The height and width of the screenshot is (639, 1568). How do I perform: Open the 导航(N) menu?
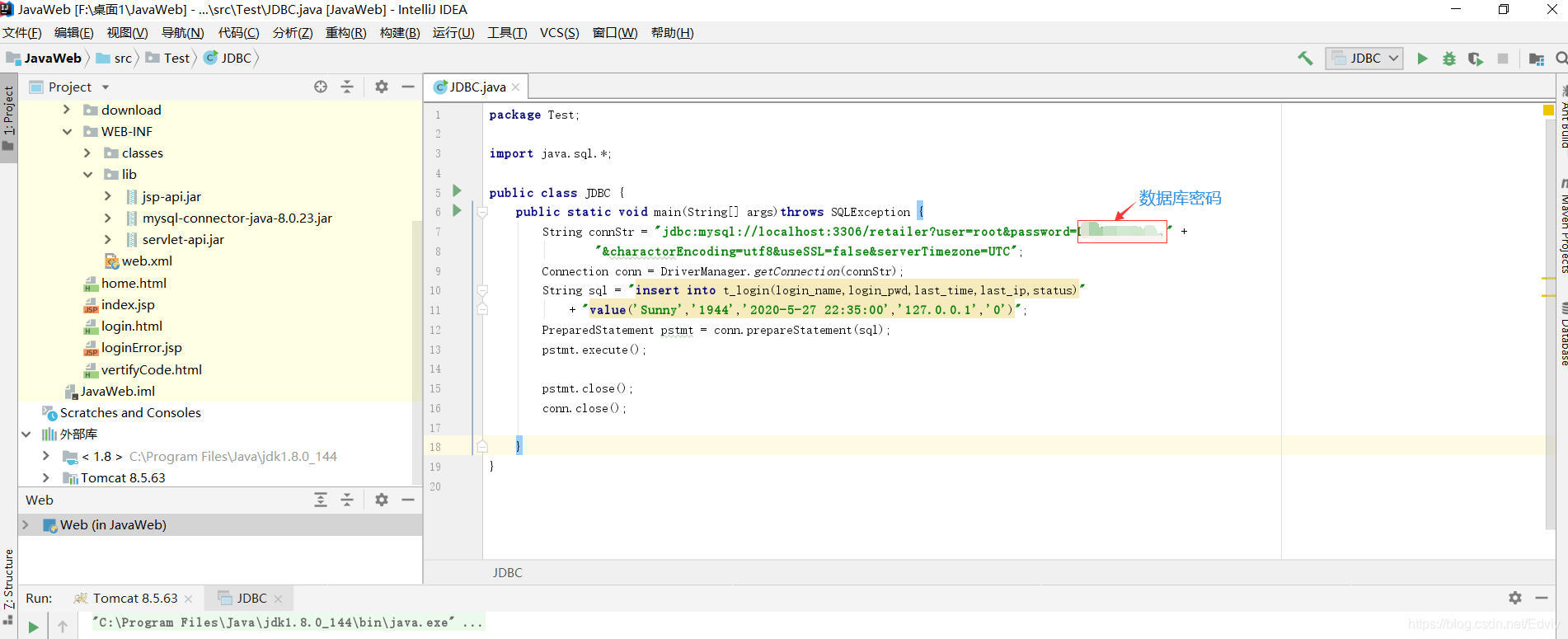(182, 33)
